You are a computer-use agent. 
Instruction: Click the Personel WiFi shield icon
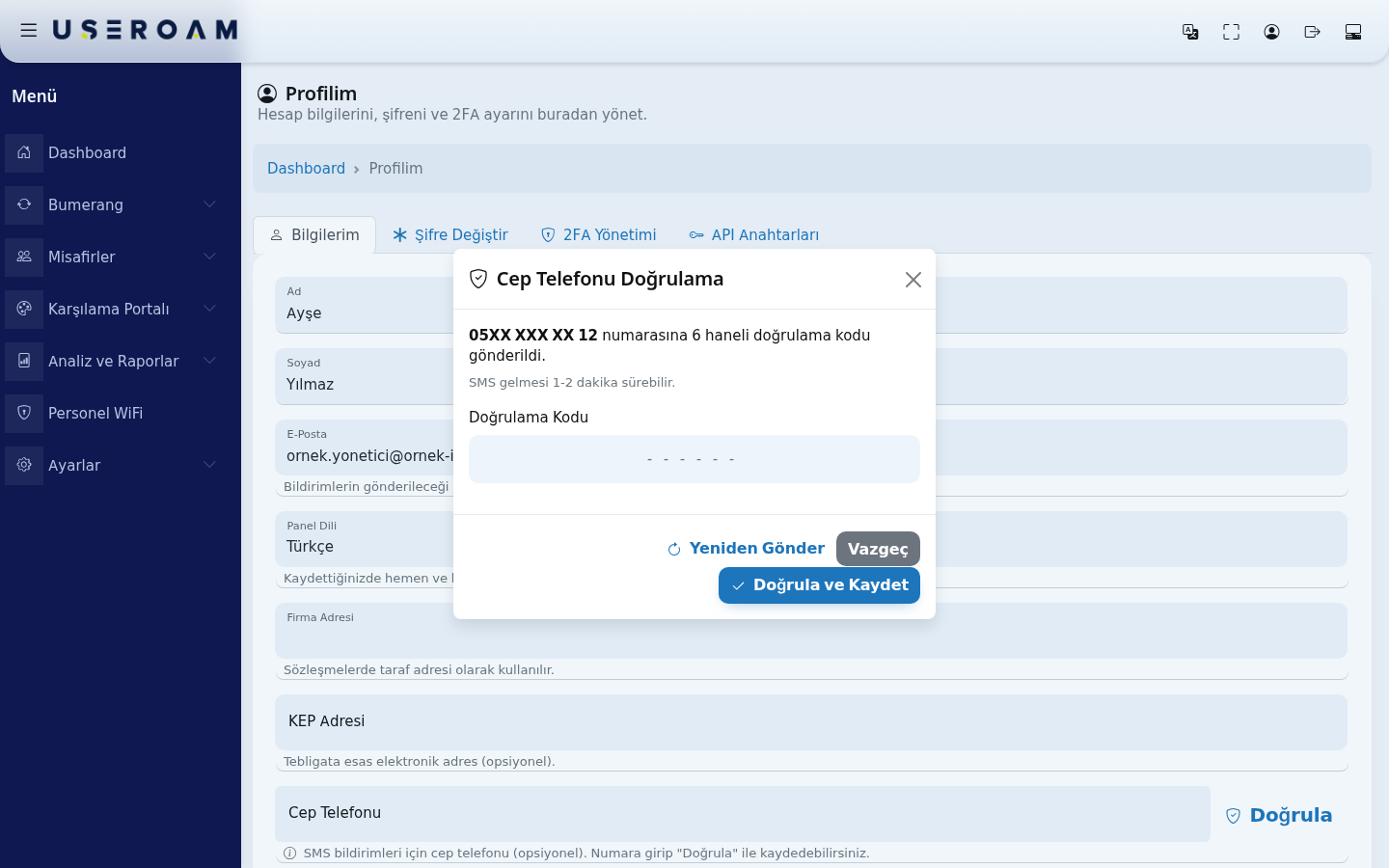[24, 413]
